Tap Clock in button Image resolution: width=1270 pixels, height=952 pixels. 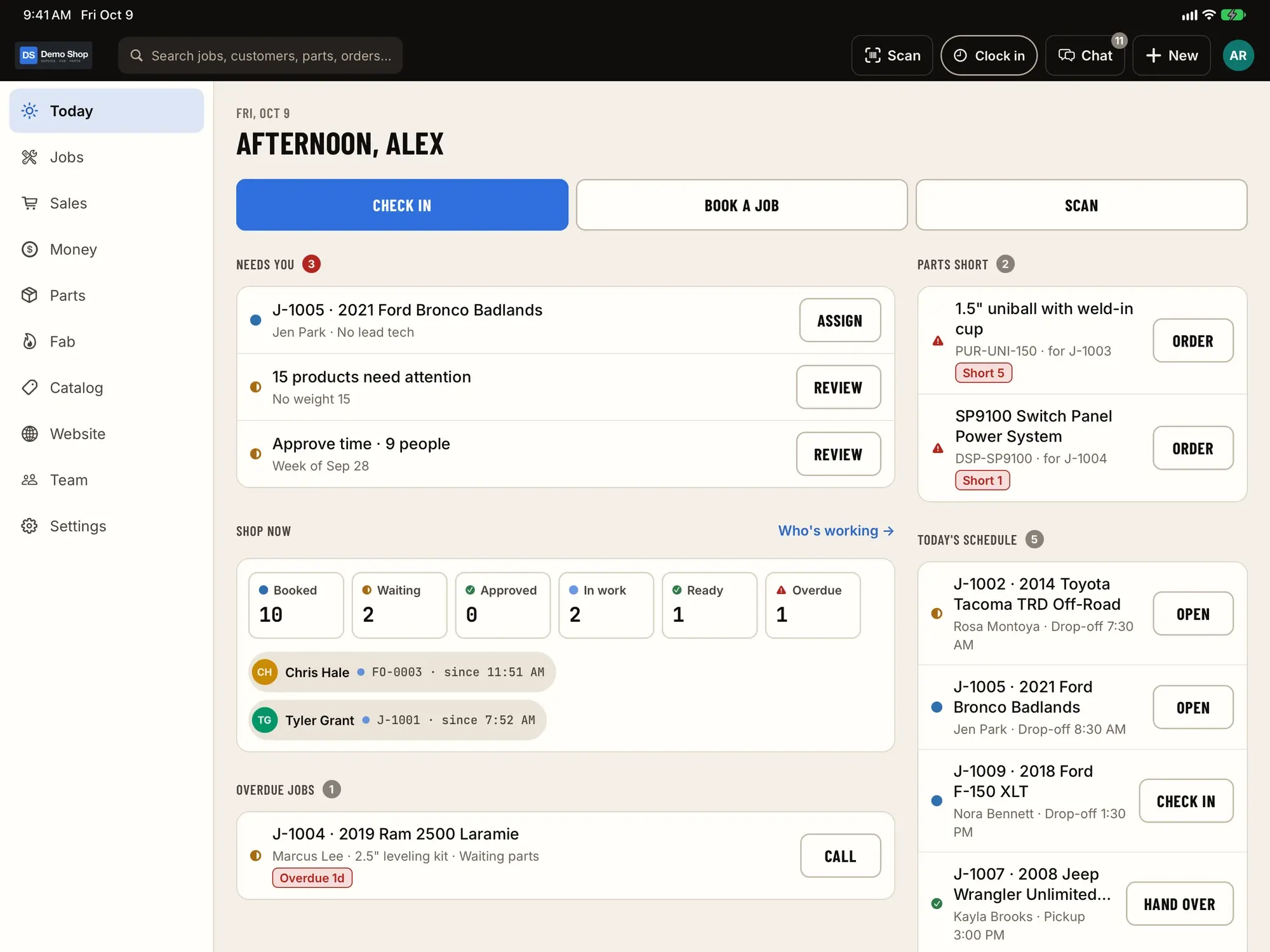[x=989, y=55]
